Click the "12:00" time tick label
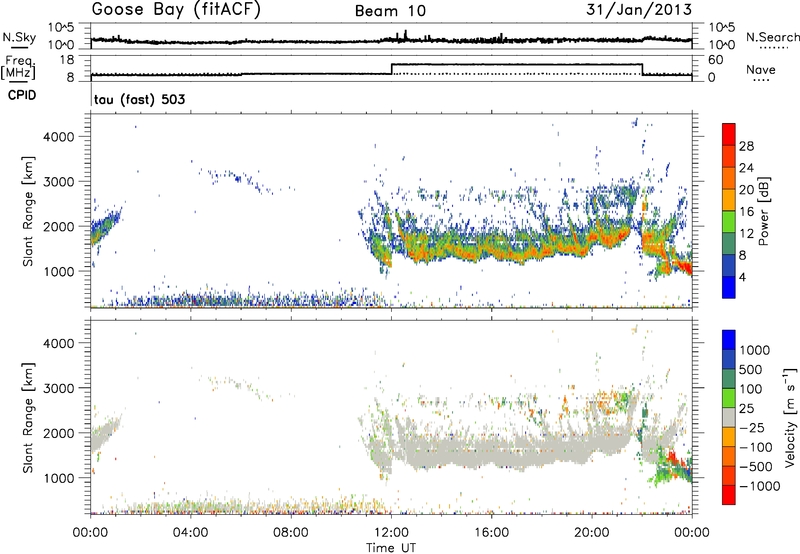This screenshot has width=800, height=554. point(391,533)
